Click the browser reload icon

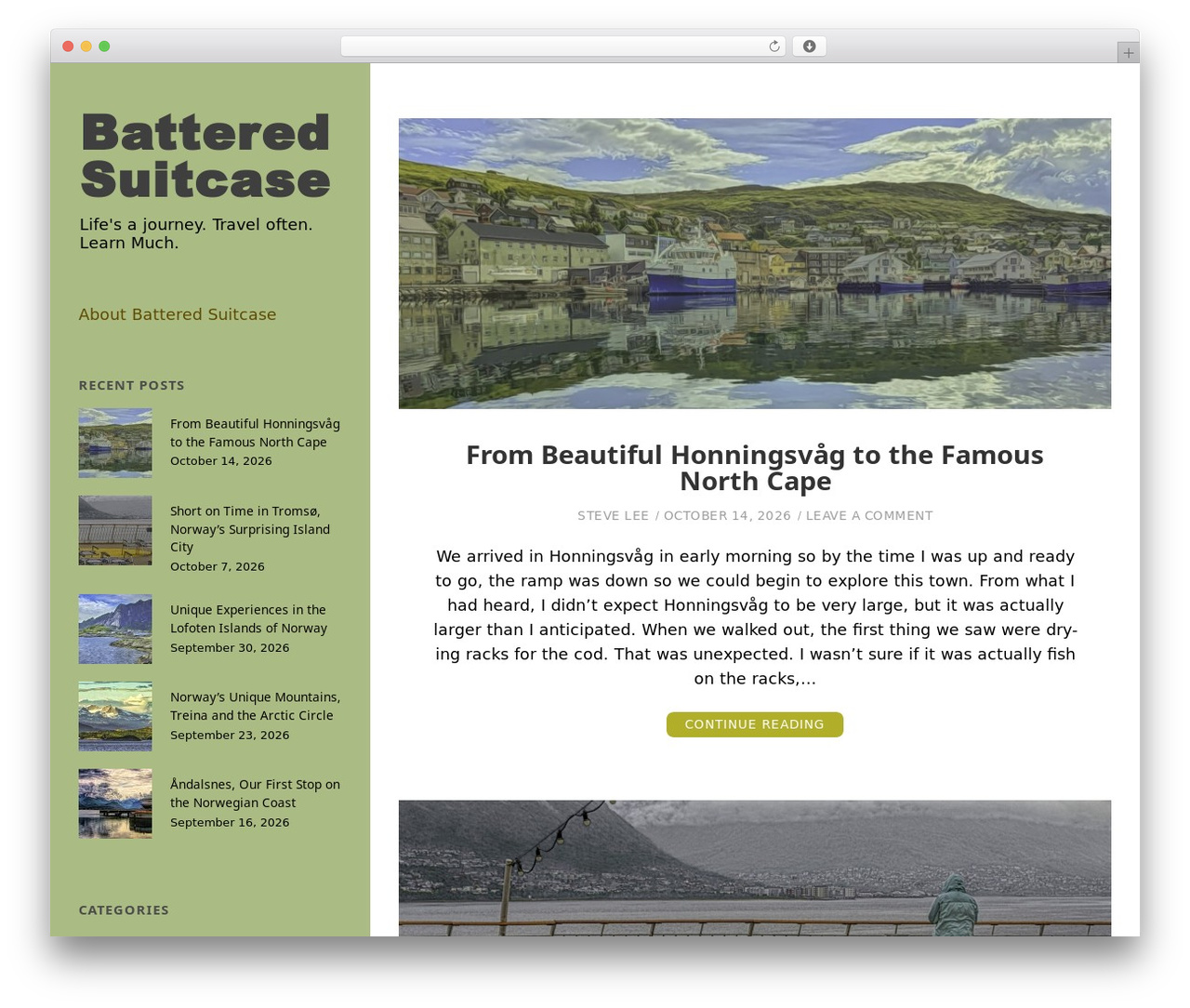click(773, 46)
